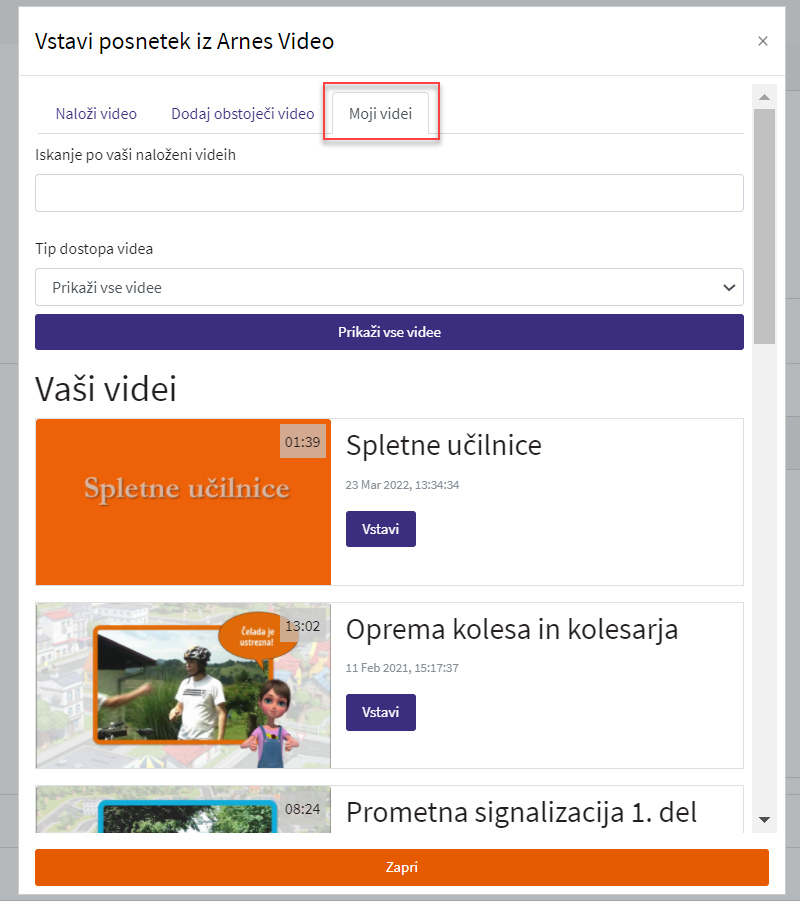Insert Oprema kolesa in kolesarja via Vstavi
Viewport: 800px width, 901px height.
(x=380, y=713)
